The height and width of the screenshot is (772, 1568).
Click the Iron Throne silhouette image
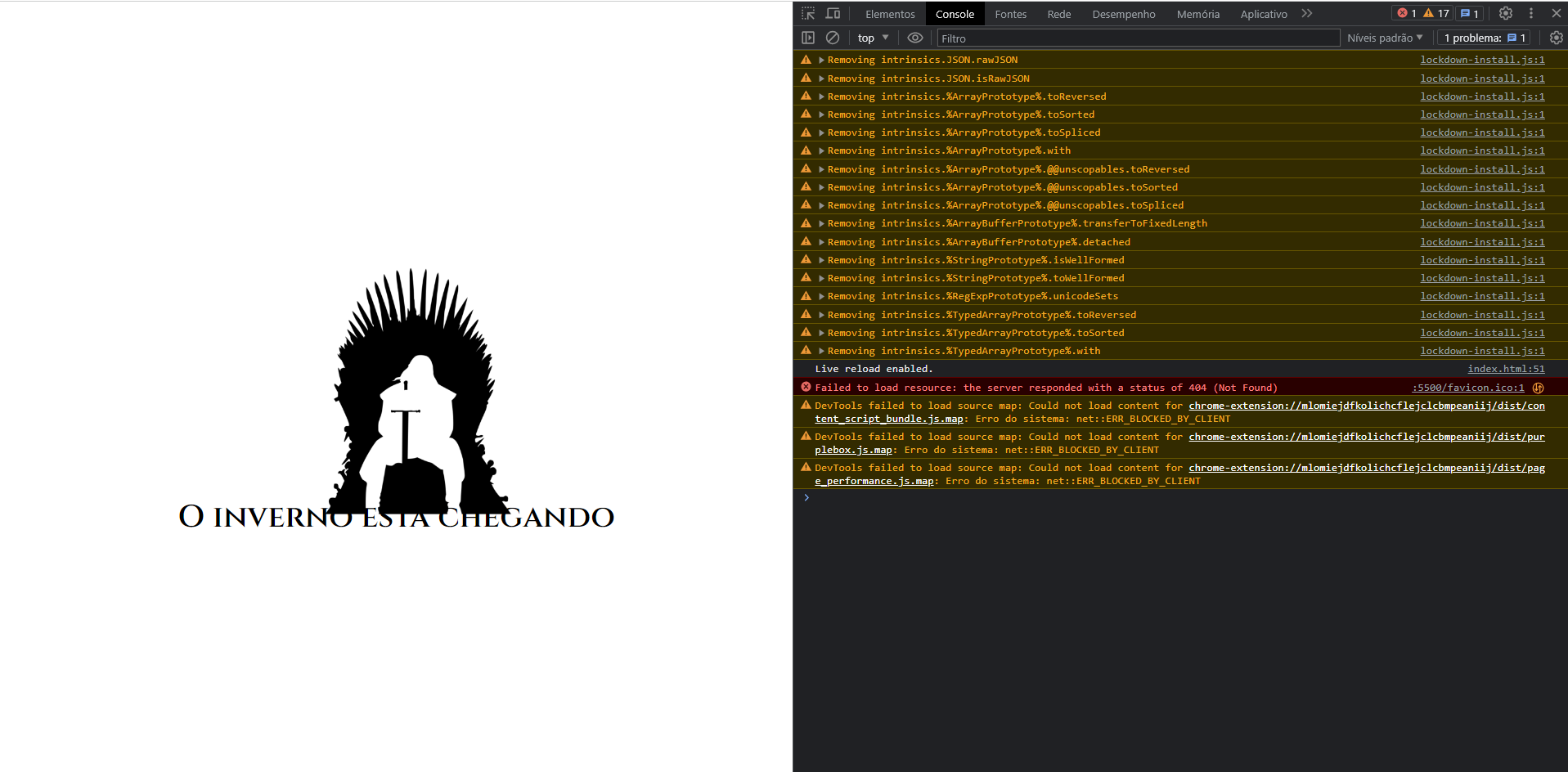coord(418,392)
